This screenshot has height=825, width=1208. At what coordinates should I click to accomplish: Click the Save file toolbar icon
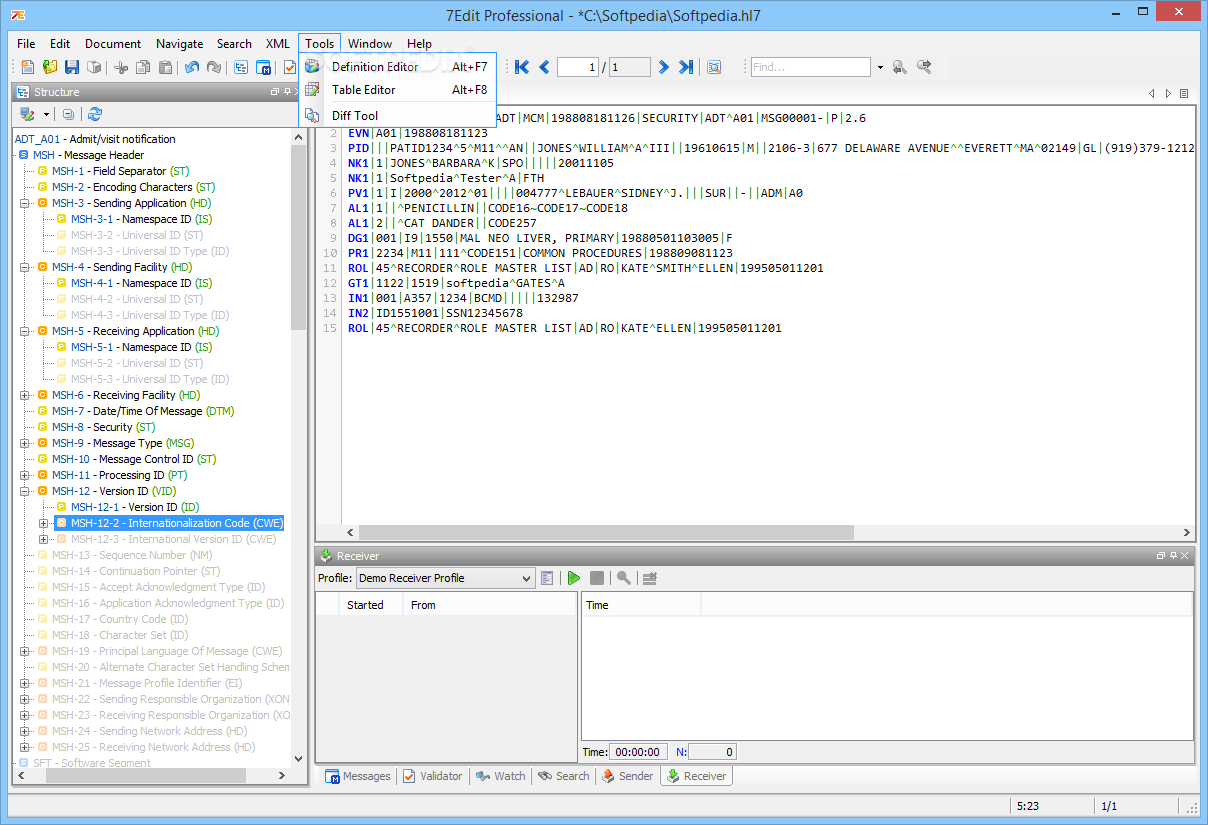pyautogui.click(x=72, y=67)
